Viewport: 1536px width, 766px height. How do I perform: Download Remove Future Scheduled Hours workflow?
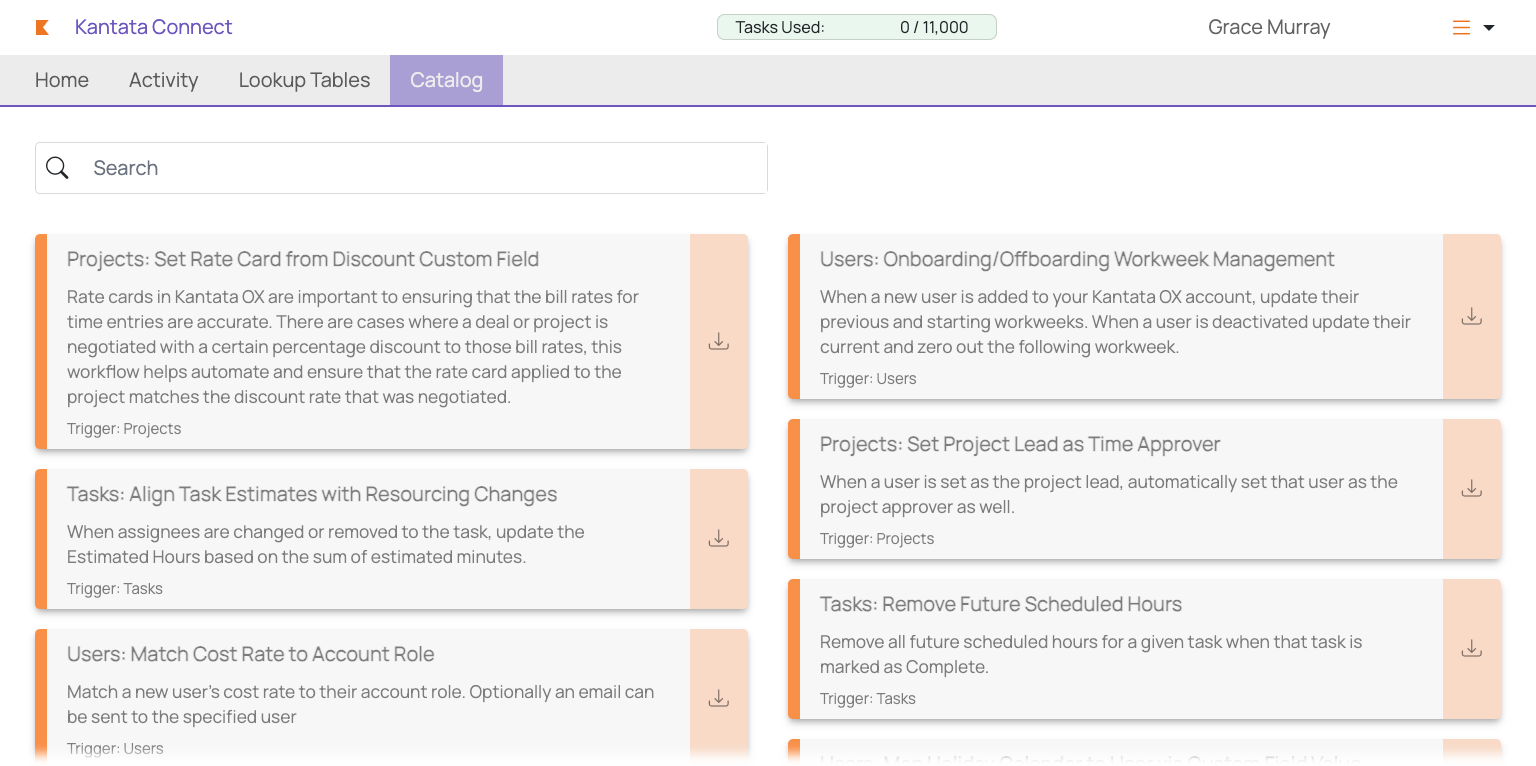[x=1471, y=649]
